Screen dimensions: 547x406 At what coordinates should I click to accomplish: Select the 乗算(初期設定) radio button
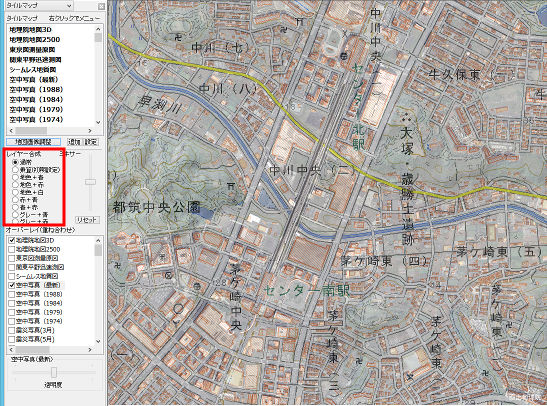click(15, 170)
